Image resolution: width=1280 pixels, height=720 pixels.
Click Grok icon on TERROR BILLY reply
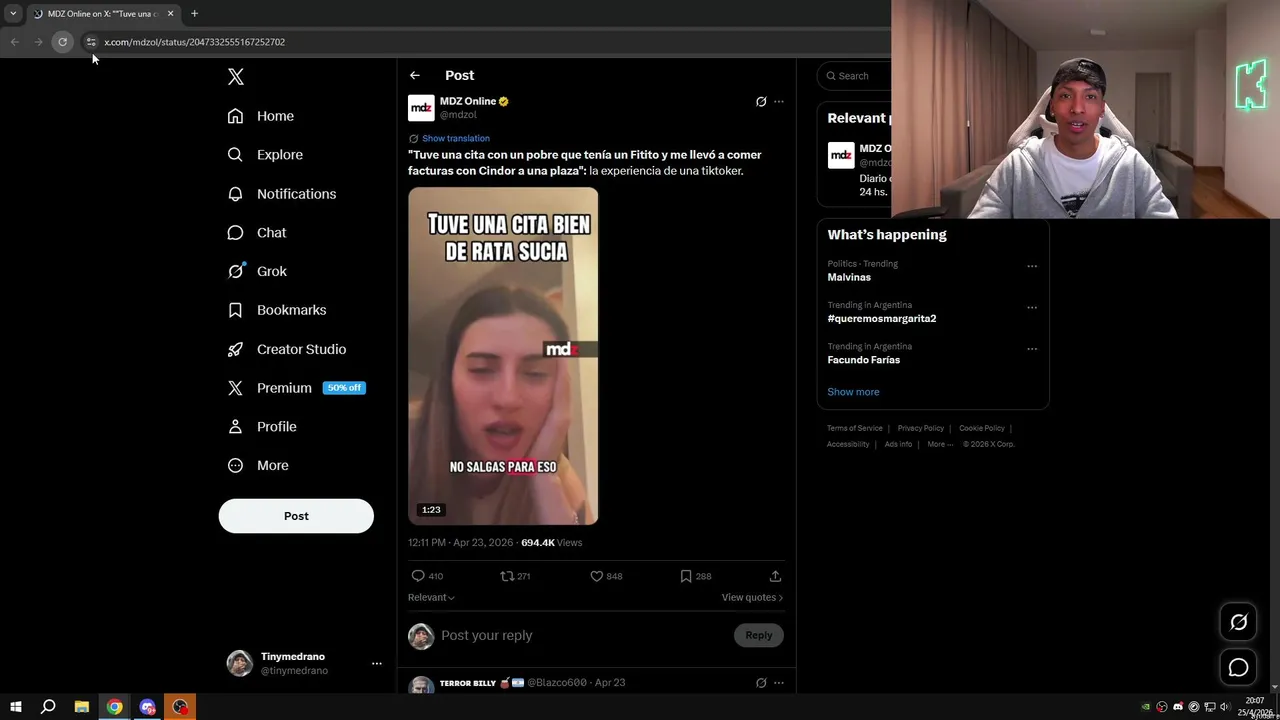pos(761,683)
